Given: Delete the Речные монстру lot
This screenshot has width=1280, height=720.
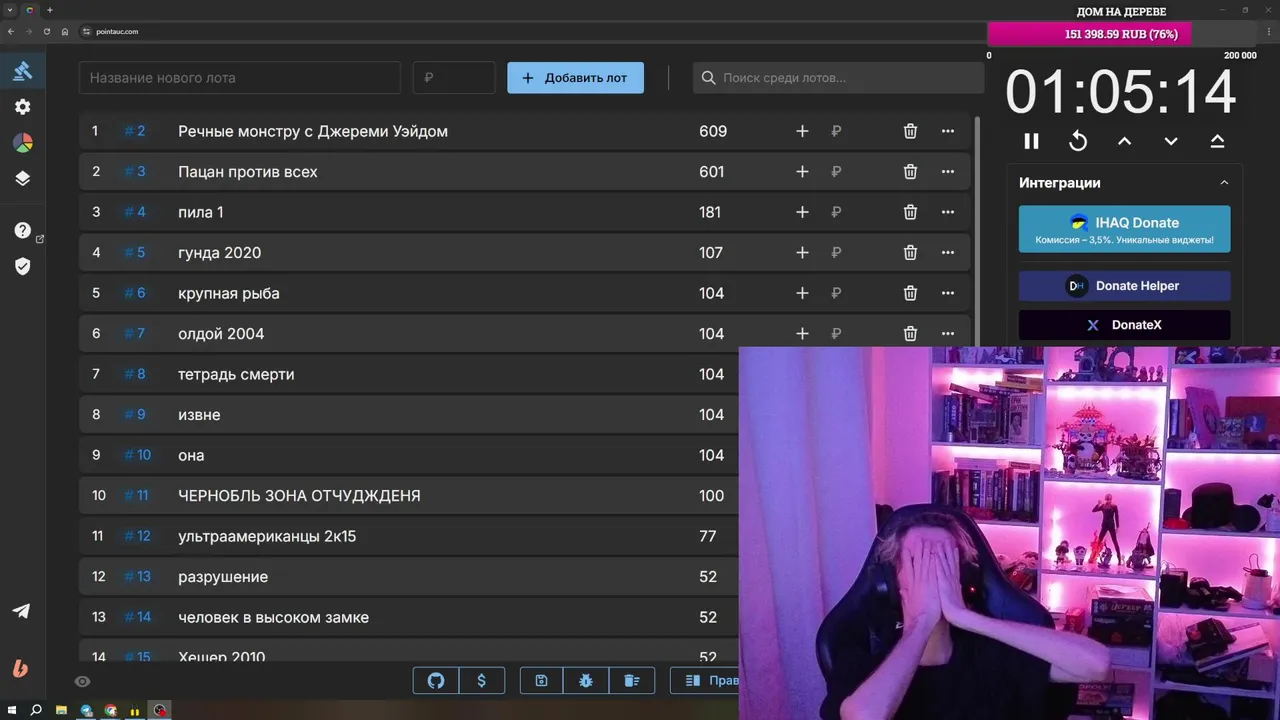Looking at the screenshot, I should click(910, 131).
